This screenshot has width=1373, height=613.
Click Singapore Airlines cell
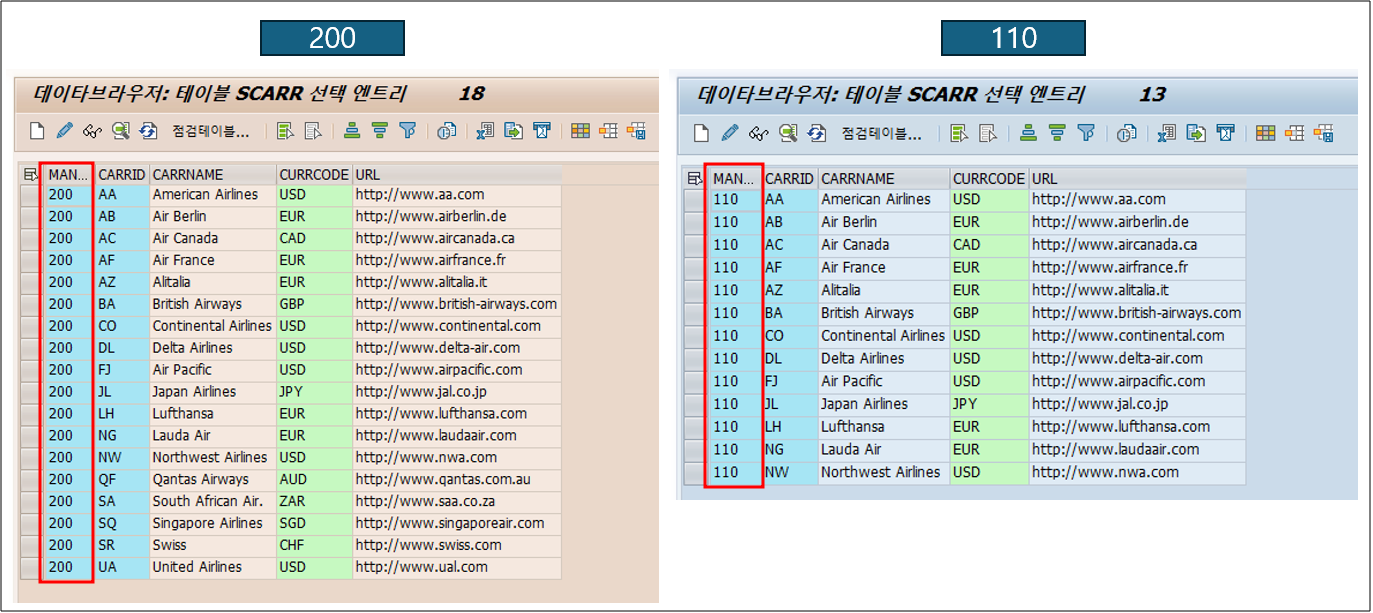click(x=213, y=523)
